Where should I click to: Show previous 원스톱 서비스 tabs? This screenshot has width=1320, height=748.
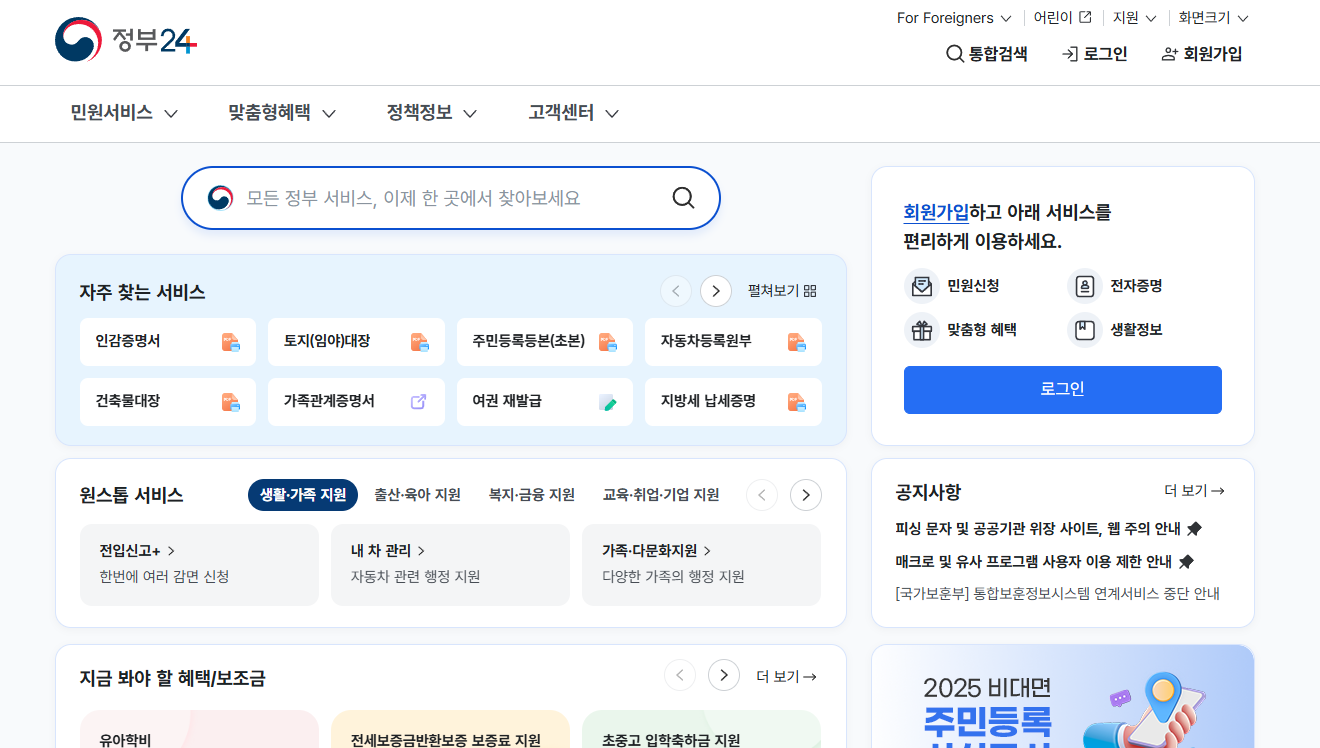coord(762,495)
